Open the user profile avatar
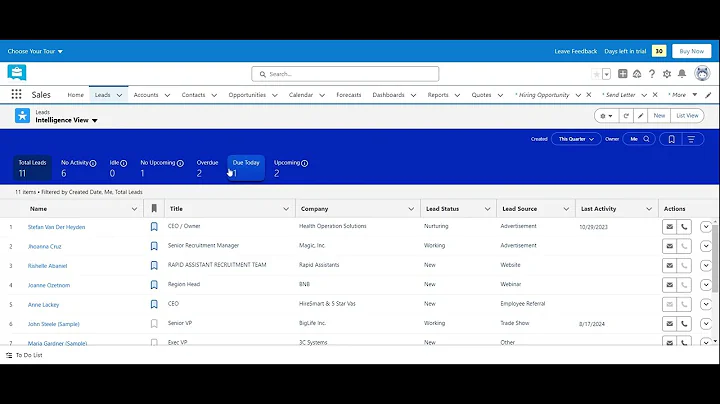The height and width of the screenshot is (404, 720). click(x=702, y=73)
